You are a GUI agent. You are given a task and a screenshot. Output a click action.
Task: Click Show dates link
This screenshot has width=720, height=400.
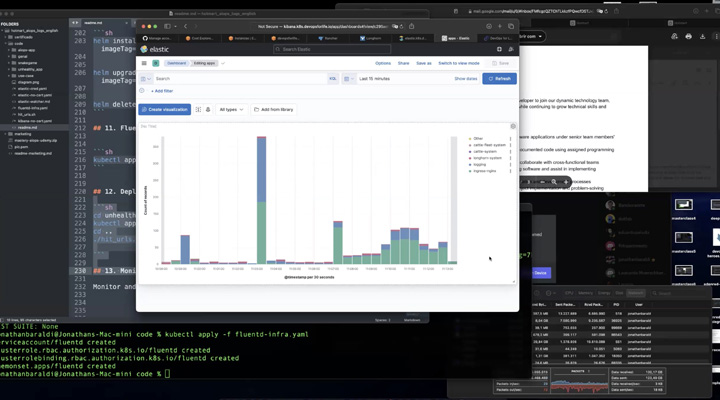[466, 79]
